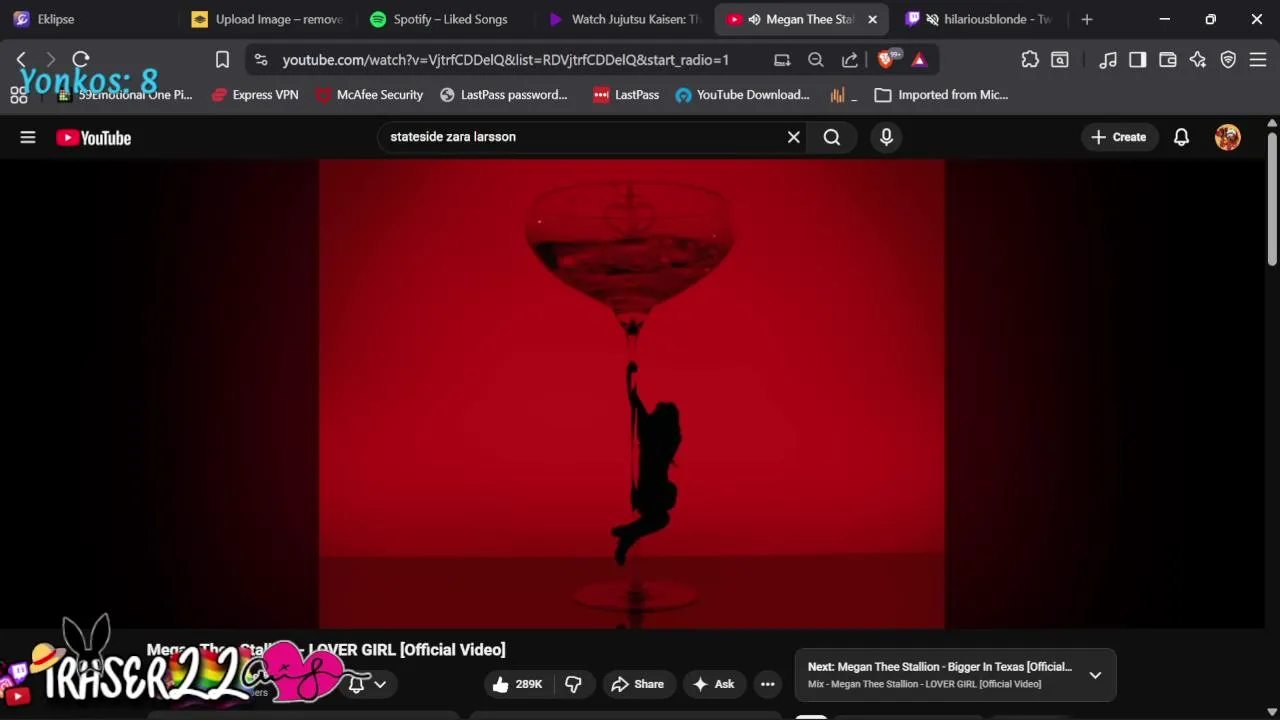Click the Ask button
Screen dimensions: 1280x720
click(714, 684)
